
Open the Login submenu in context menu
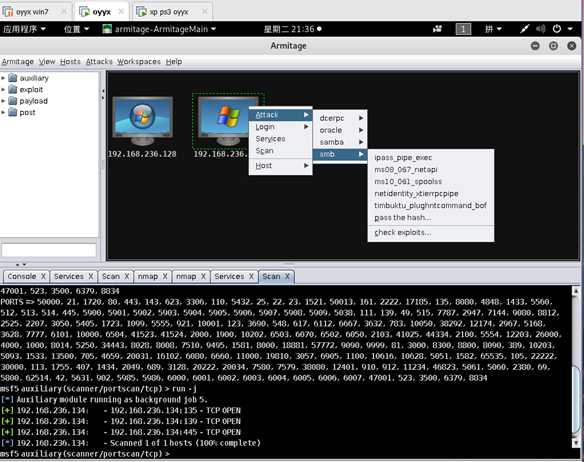pyautogui.click(x=280, y=127)
